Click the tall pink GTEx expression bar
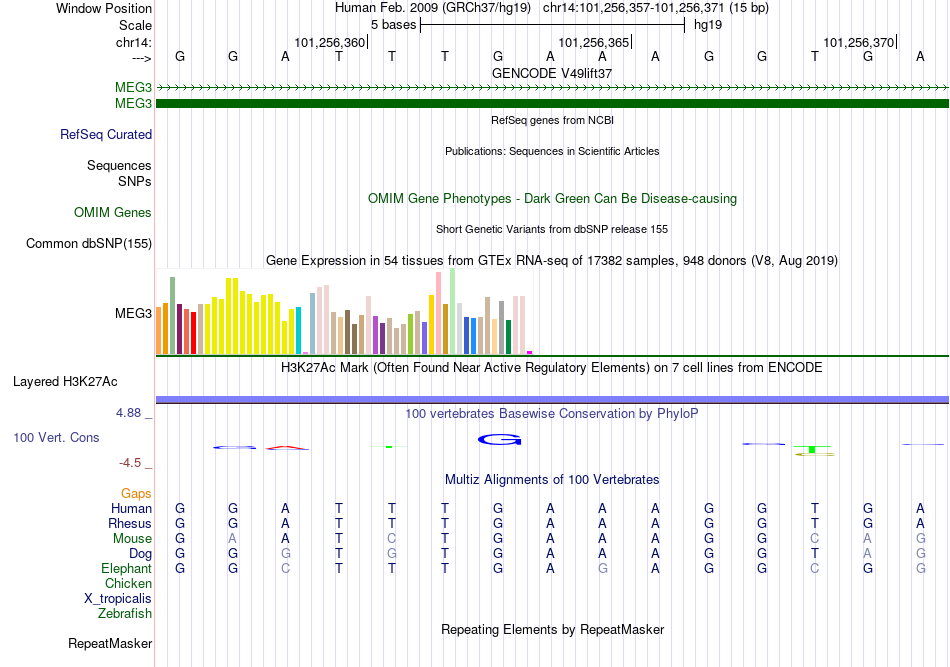The width and height of the screenshot is (950, 667). [x=439, y=313]
